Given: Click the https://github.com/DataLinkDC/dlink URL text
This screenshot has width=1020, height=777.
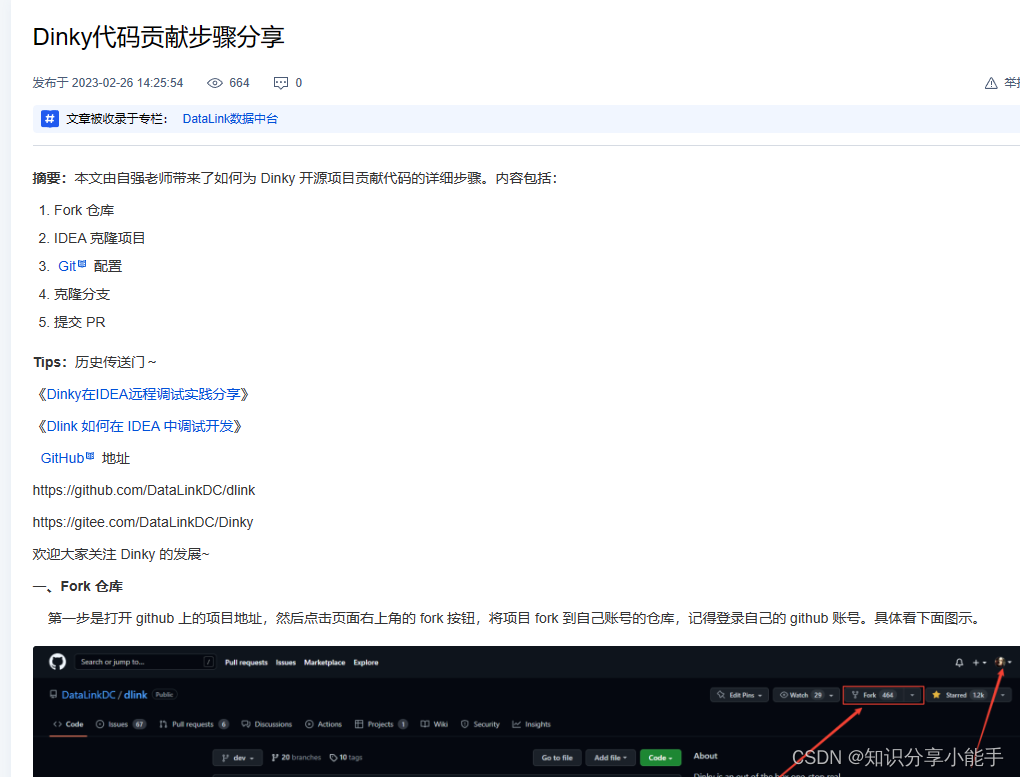Looking at the screenshot, I should click(144, 490).
